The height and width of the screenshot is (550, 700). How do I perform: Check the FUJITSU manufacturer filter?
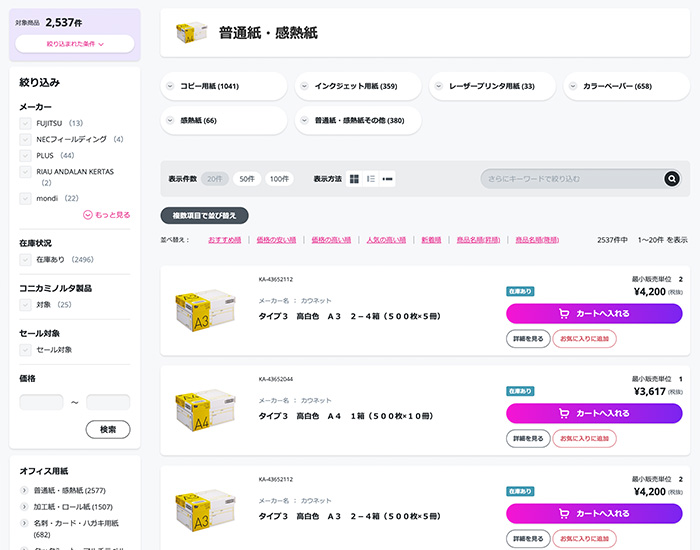pyautogui.click(x=25, y=123)
